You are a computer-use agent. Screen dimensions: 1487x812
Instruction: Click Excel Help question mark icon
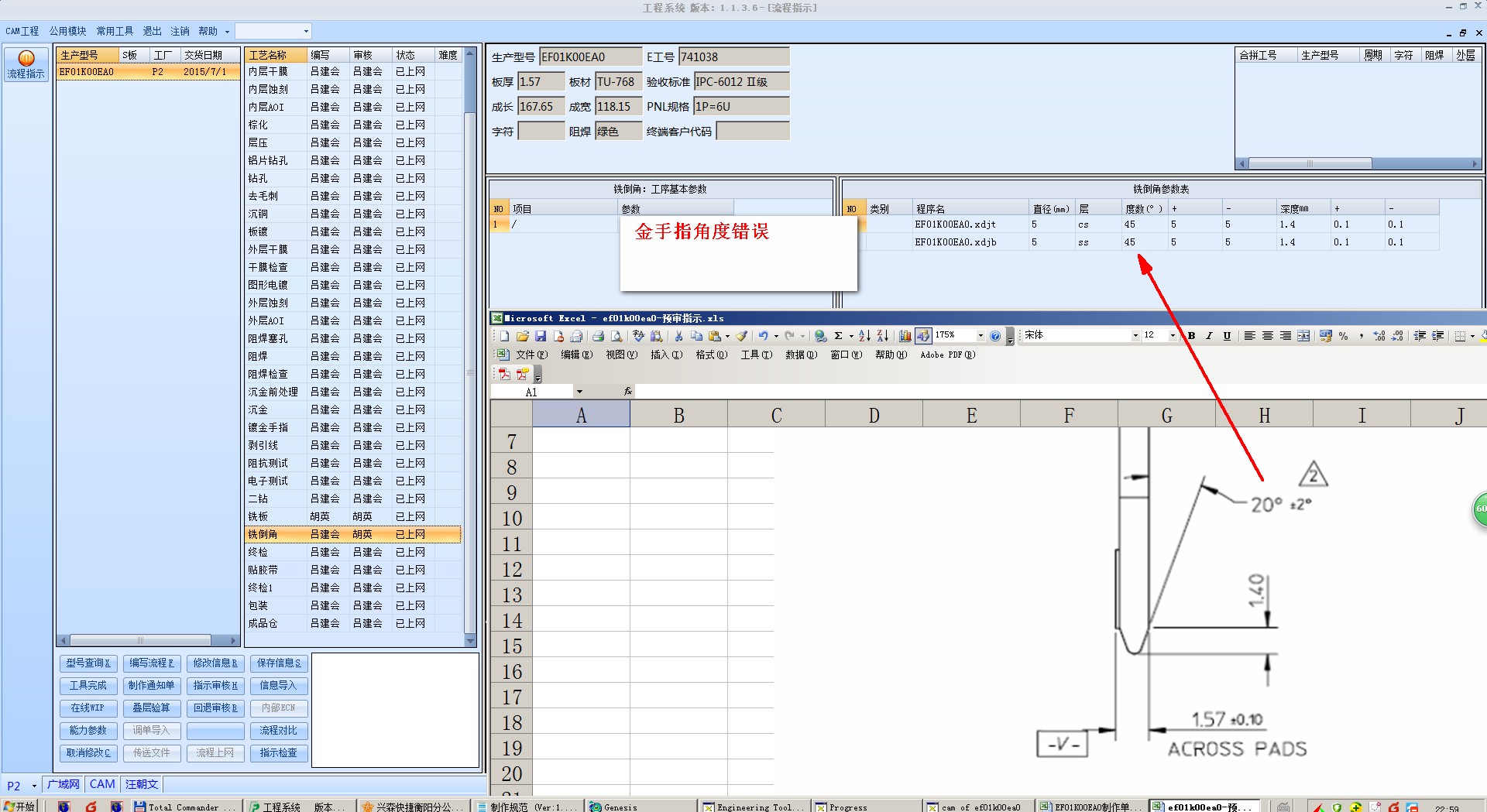click(x=995, y=336)
